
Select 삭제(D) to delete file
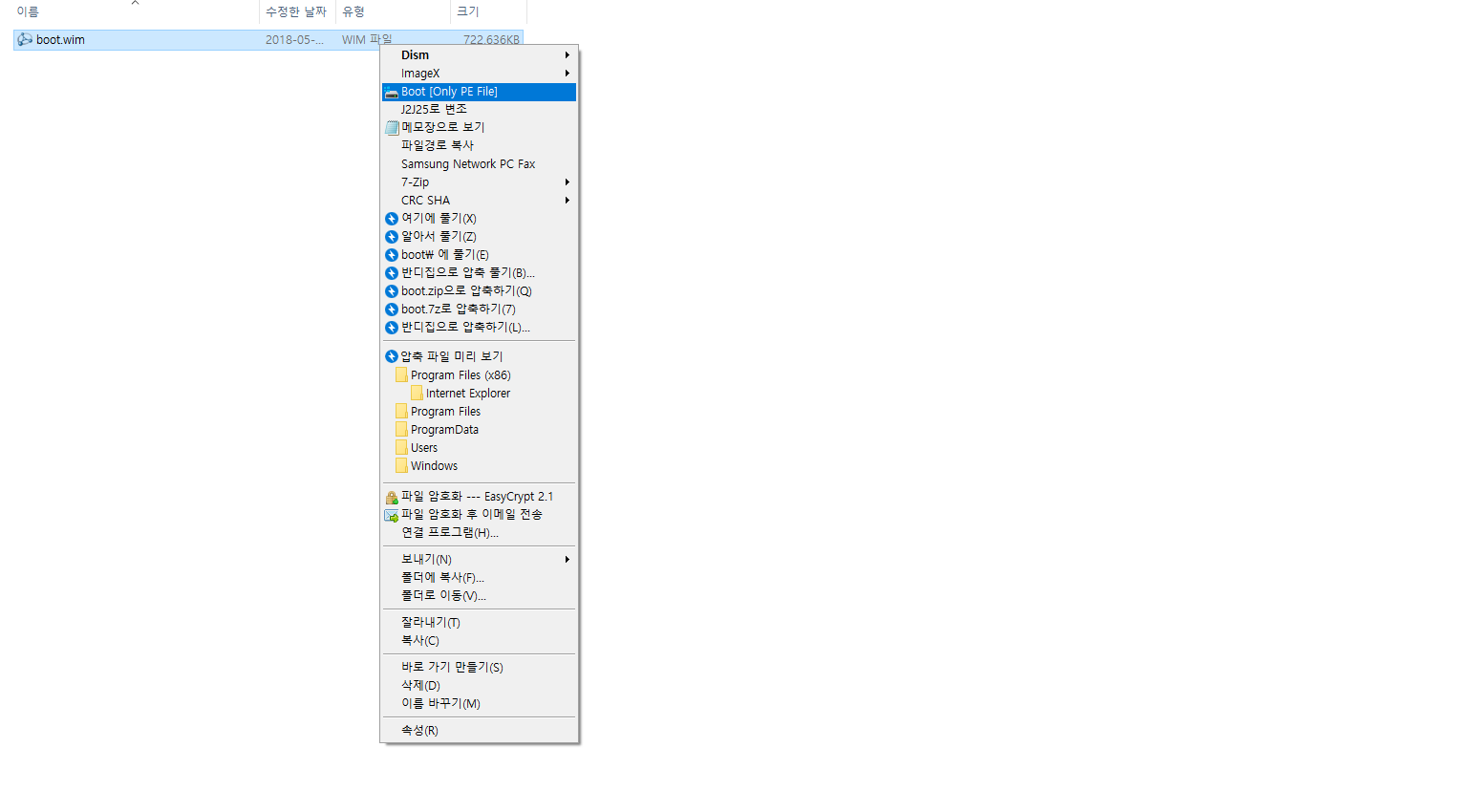479,686
